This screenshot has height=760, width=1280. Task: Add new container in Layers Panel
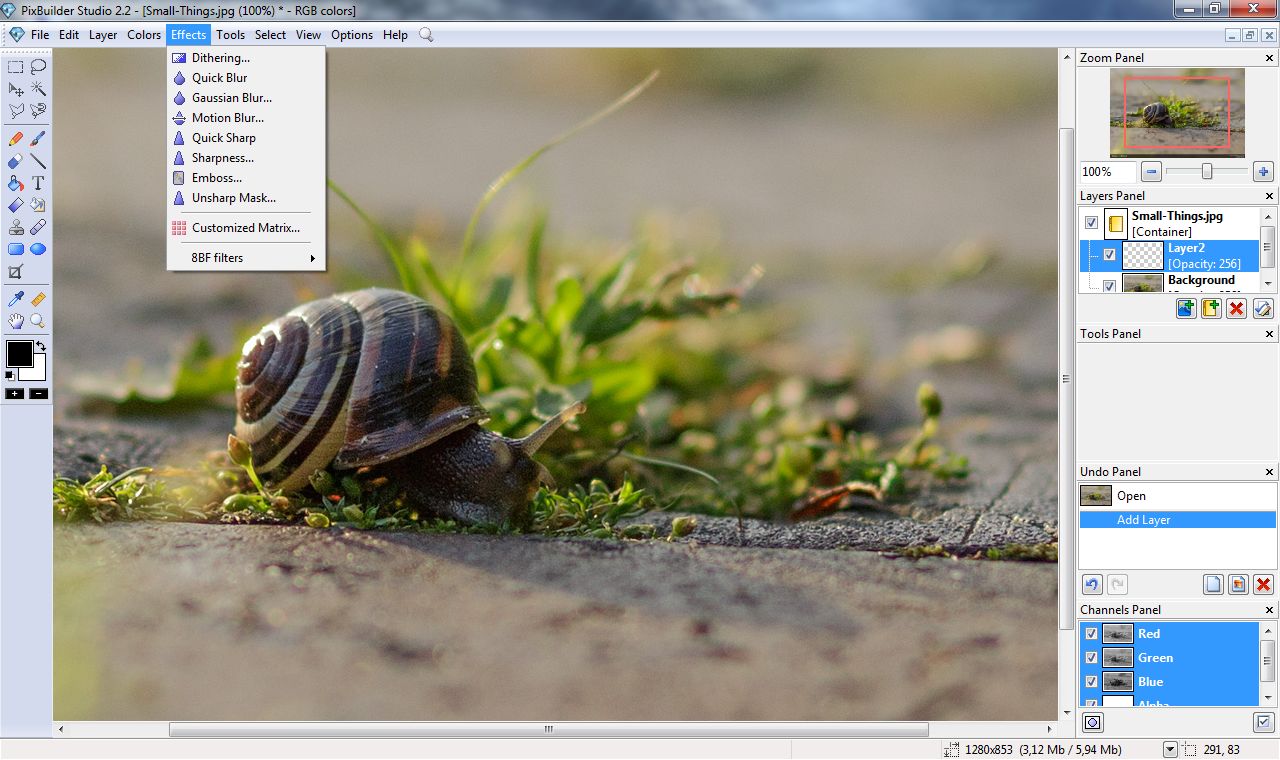(x=1211, y=308)
